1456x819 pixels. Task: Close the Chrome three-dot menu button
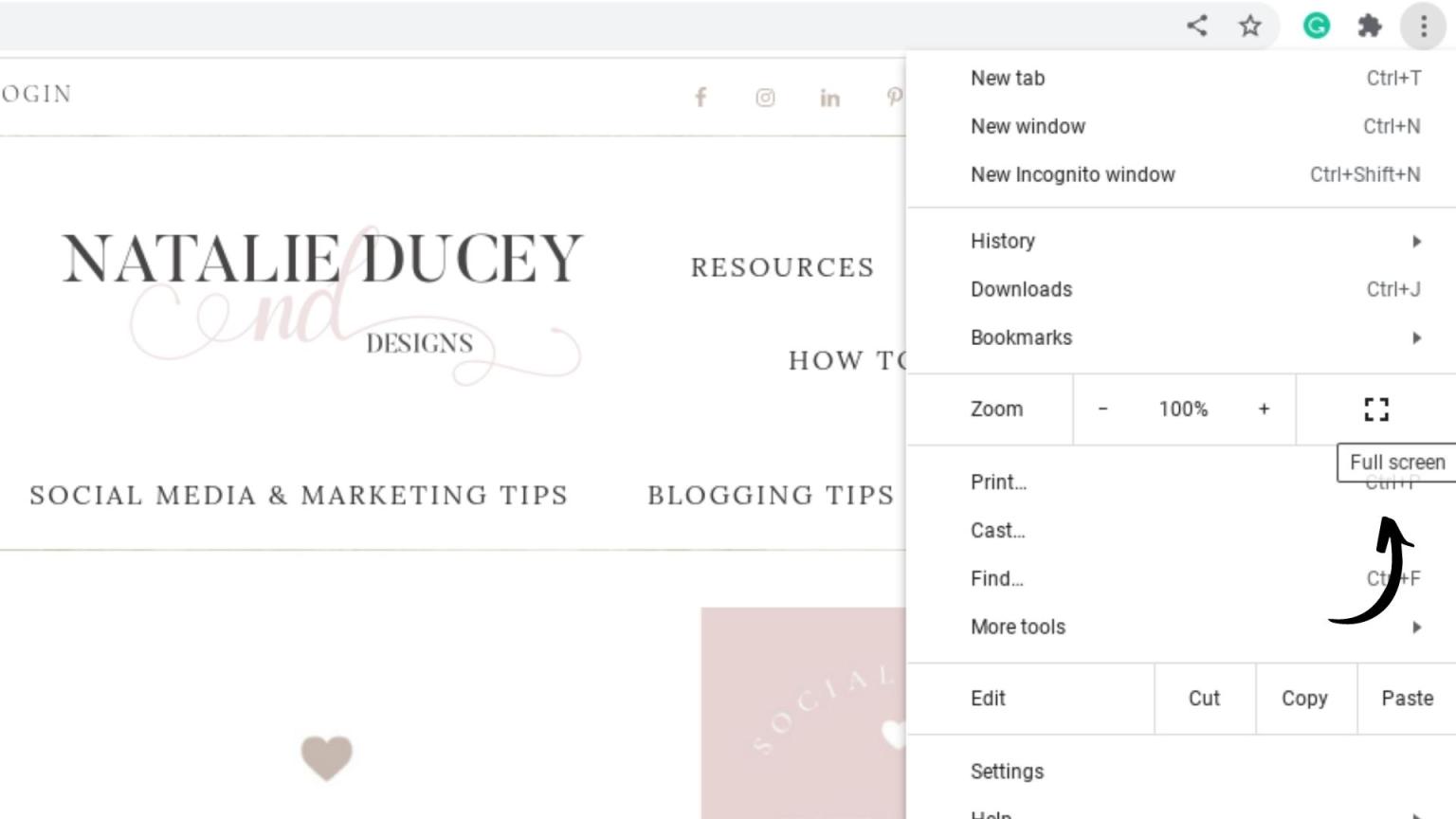(1423, 26)
